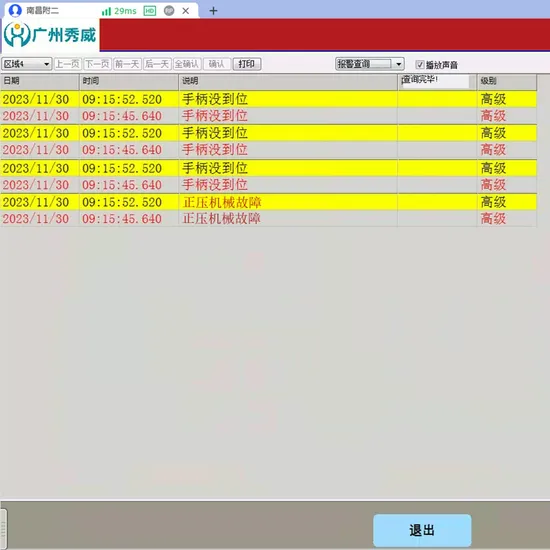Image resolution: width=550 pixels, height=550 pixels.
Task: Click the 下一页 button
Action: coord(97,64)
